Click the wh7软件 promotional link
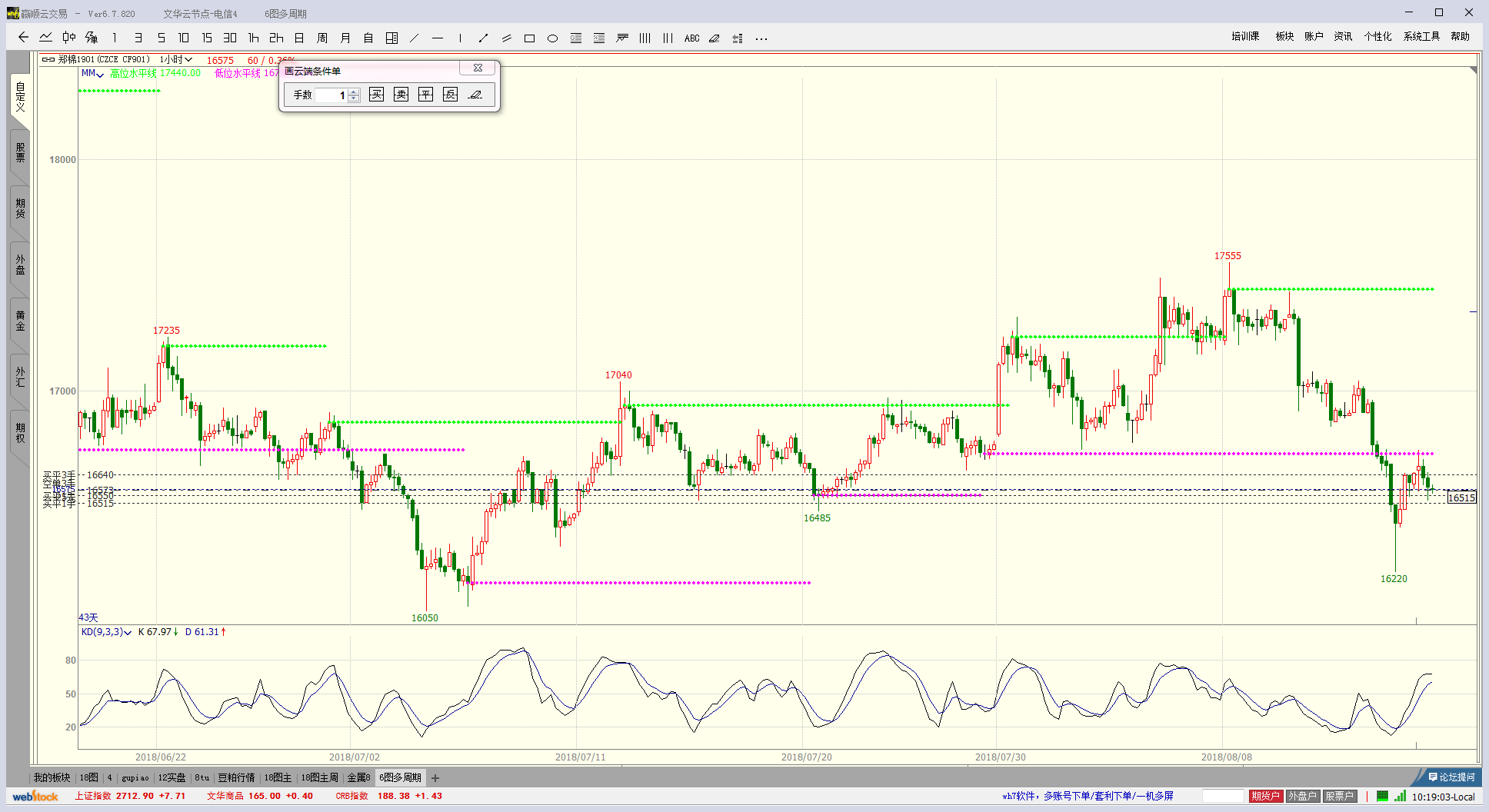The width and height of the screenshot is (1489, 812). [1088, 796]
